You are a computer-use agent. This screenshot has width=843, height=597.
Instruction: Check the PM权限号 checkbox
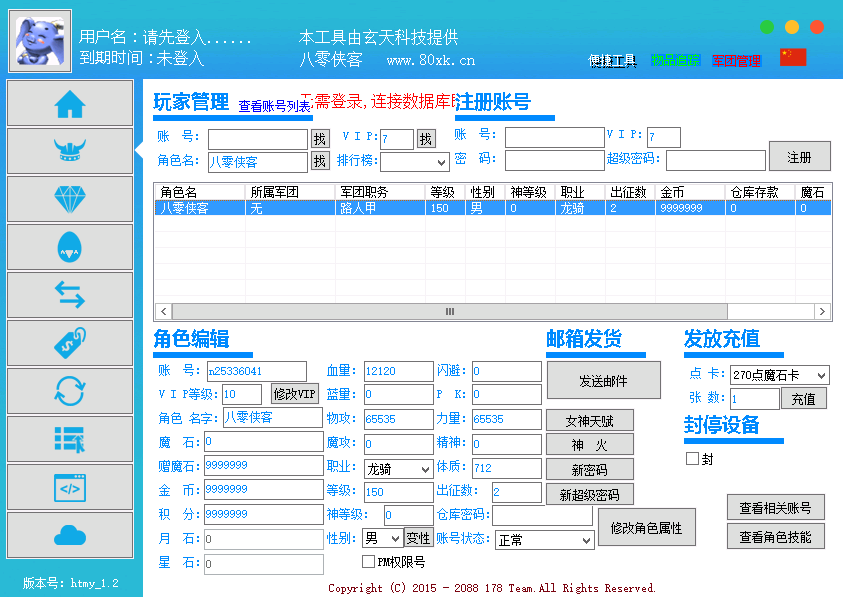[368, 562]
